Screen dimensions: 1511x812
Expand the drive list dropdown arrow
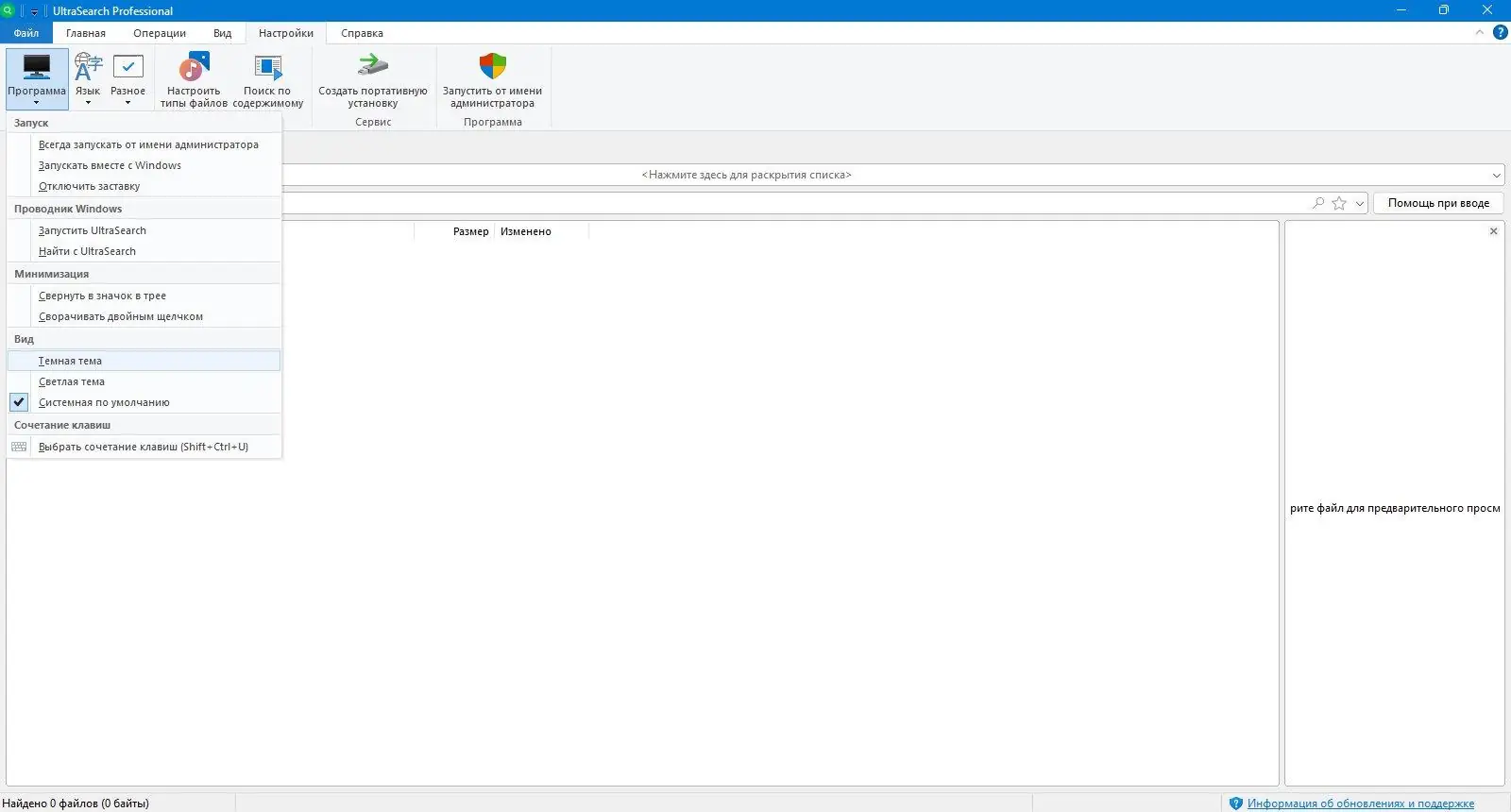(1497, 175)
